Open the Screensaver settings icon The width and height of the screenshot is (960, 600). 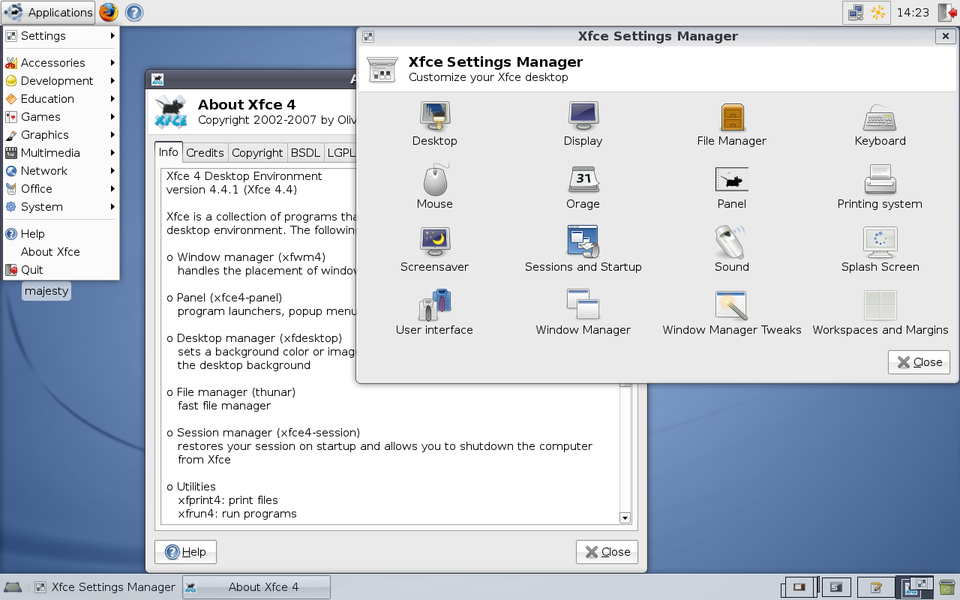[435, 250]
